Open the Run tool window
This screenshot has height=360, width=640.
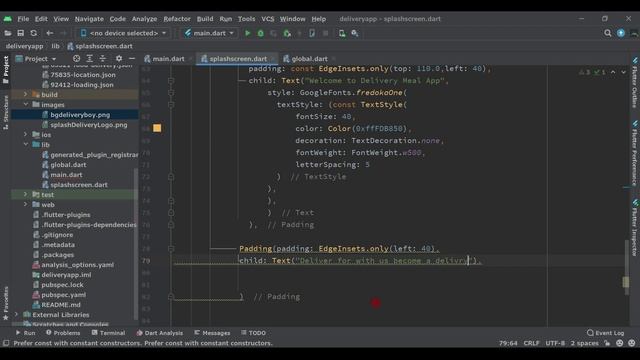(25, 333)
